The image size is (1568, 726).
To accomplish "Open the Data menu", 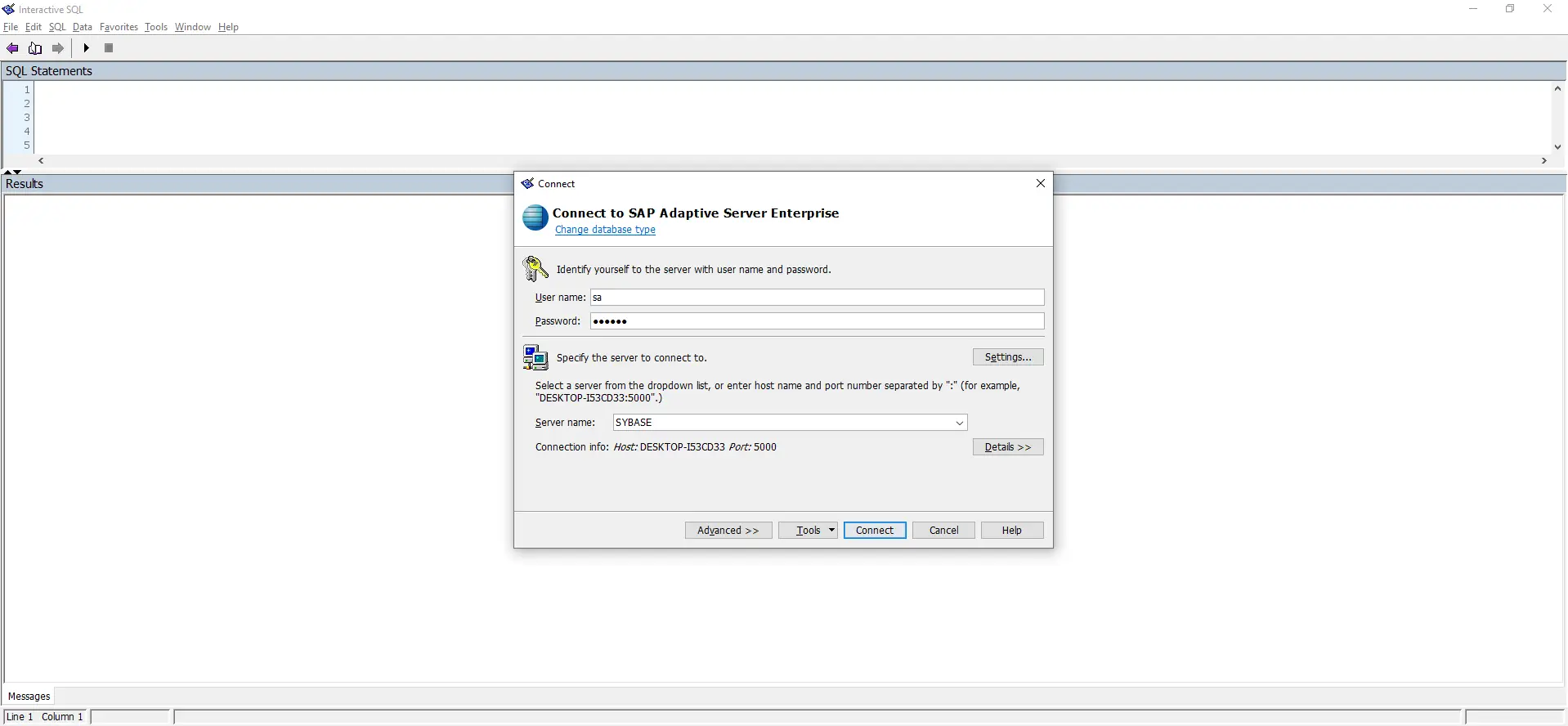I will (x=83, y=27).
